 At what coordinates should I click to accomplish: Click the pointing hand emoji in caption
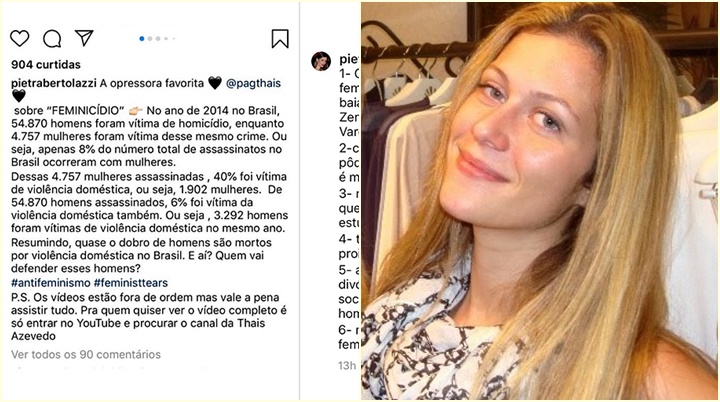click(x=135, y=111)
